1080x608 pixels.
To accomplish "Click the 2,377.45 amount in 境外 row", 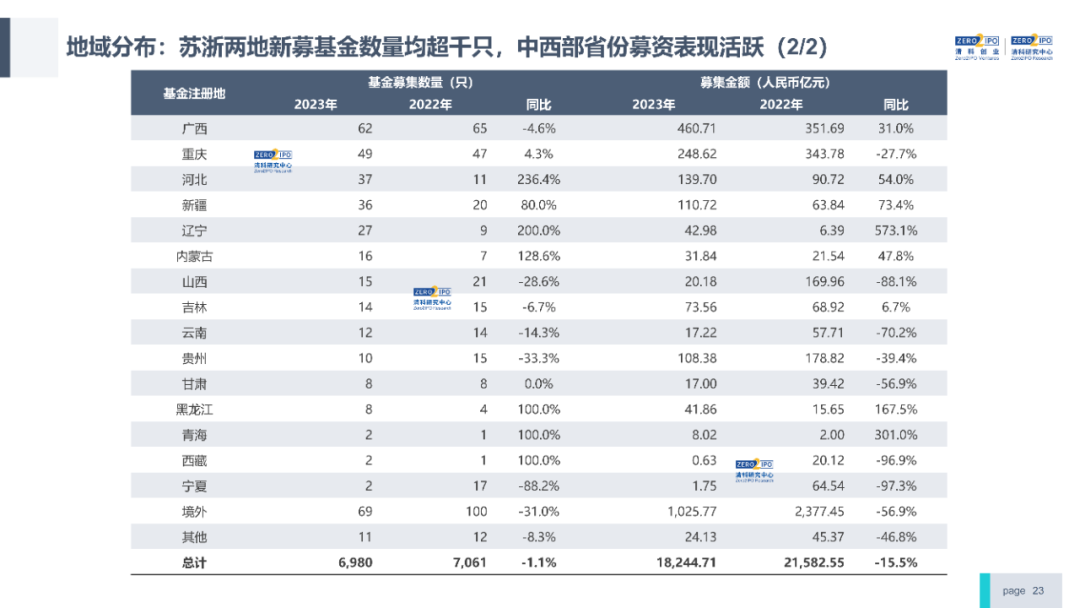I will [x=819, y=512].
